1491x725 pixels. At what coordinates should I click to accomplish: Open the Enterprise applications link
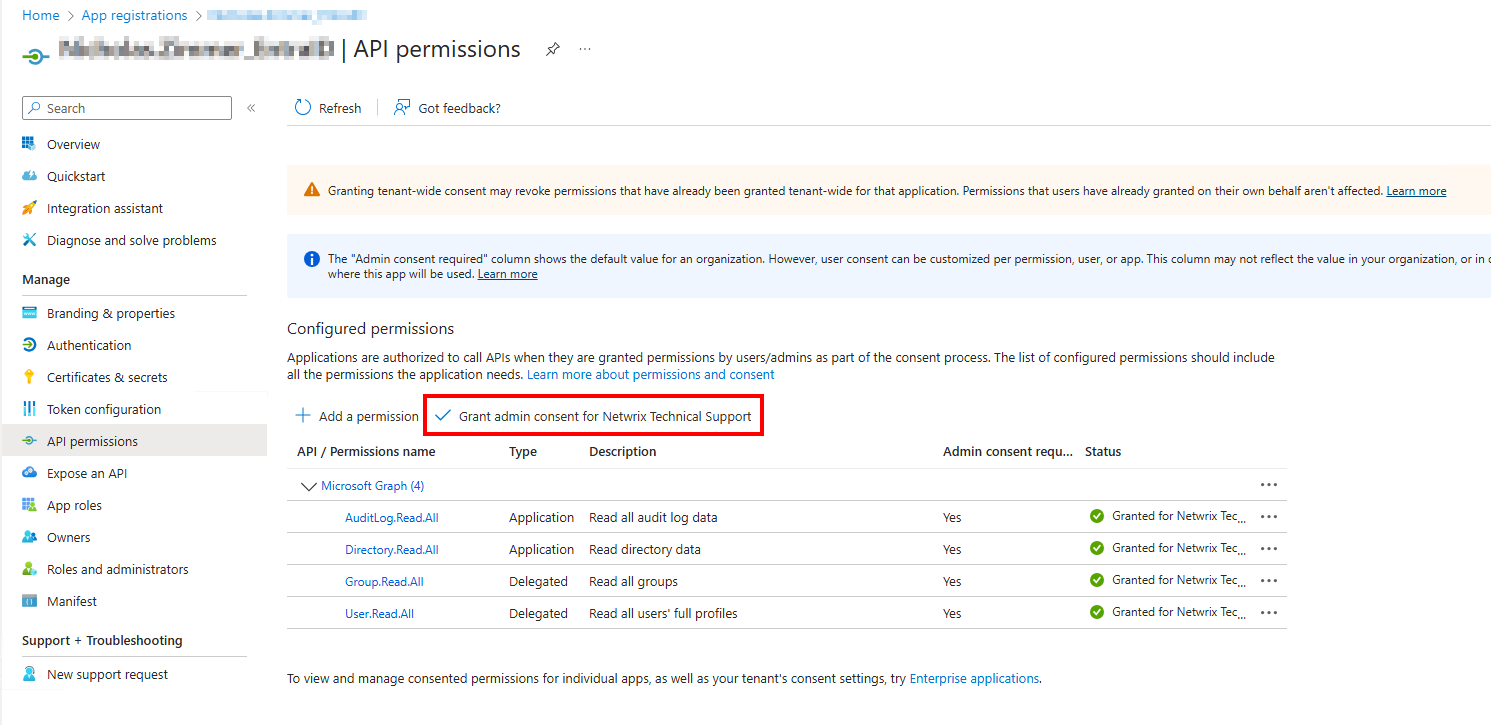973,678
